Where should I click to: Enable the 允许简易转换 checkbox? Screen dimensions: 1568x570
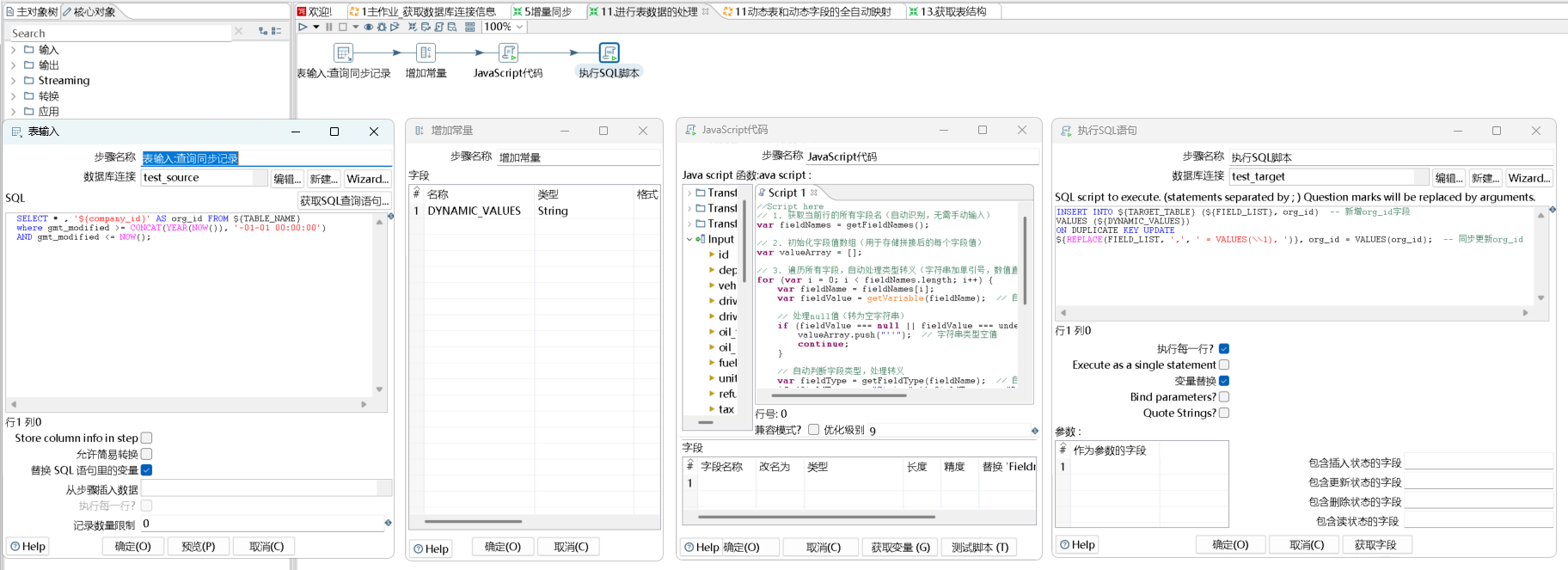click(x=146, y=454)
